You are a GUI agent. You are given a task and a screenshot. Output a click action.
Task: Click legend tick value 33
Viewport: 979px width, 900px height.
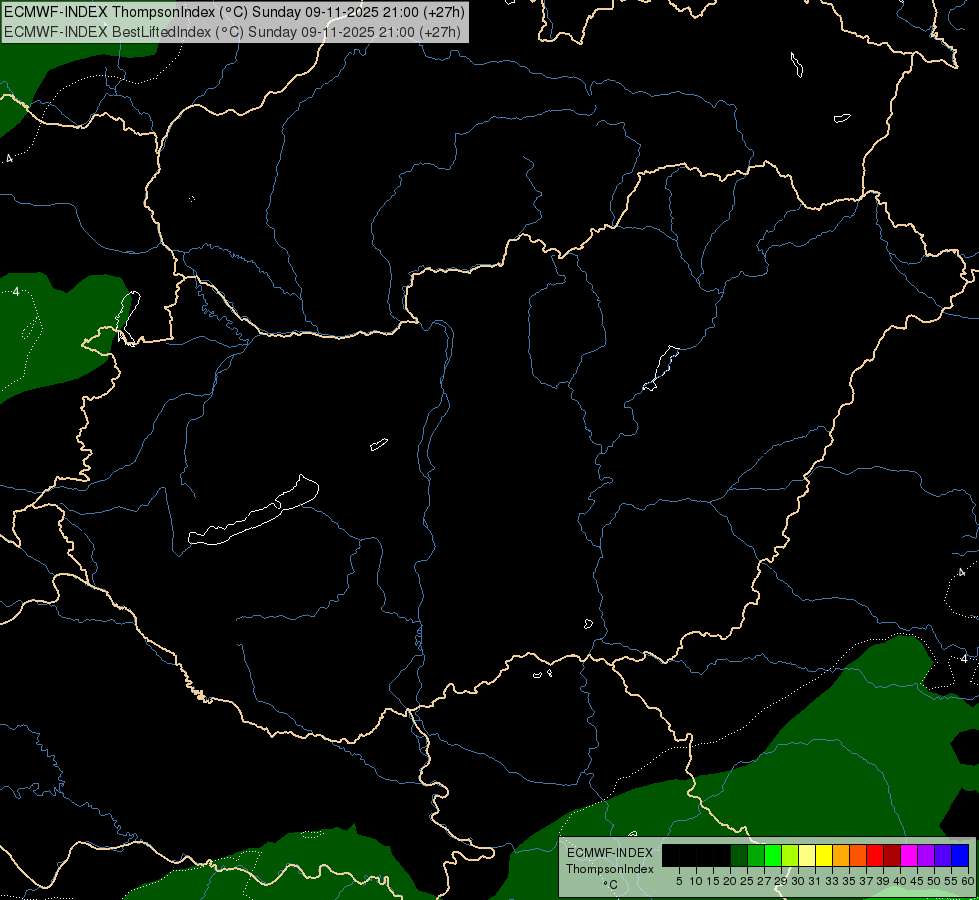[832, 881]
